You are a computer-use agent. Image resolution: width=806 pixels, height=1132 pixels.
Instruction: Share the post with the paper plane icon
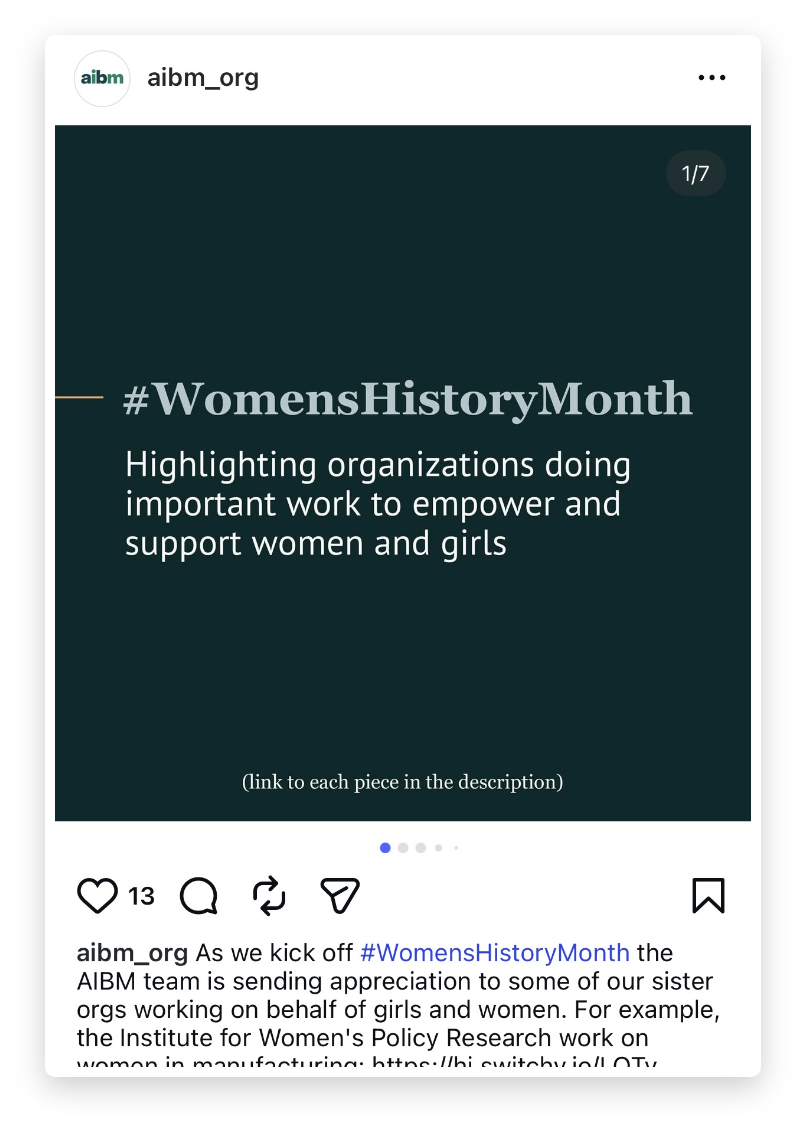click(x=339, y=896)
